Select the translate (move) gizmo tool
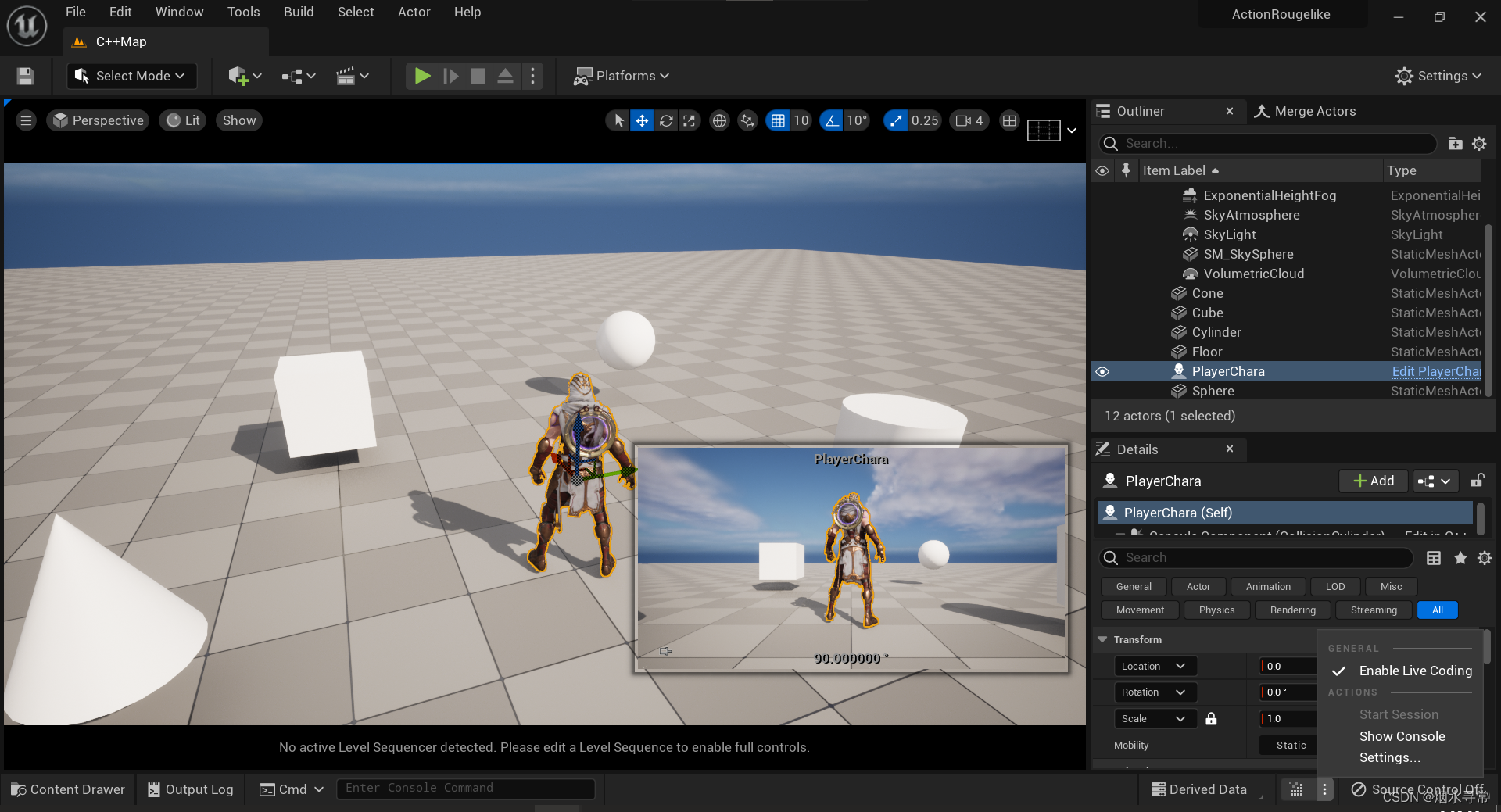1501x812 pixels. 642,120
